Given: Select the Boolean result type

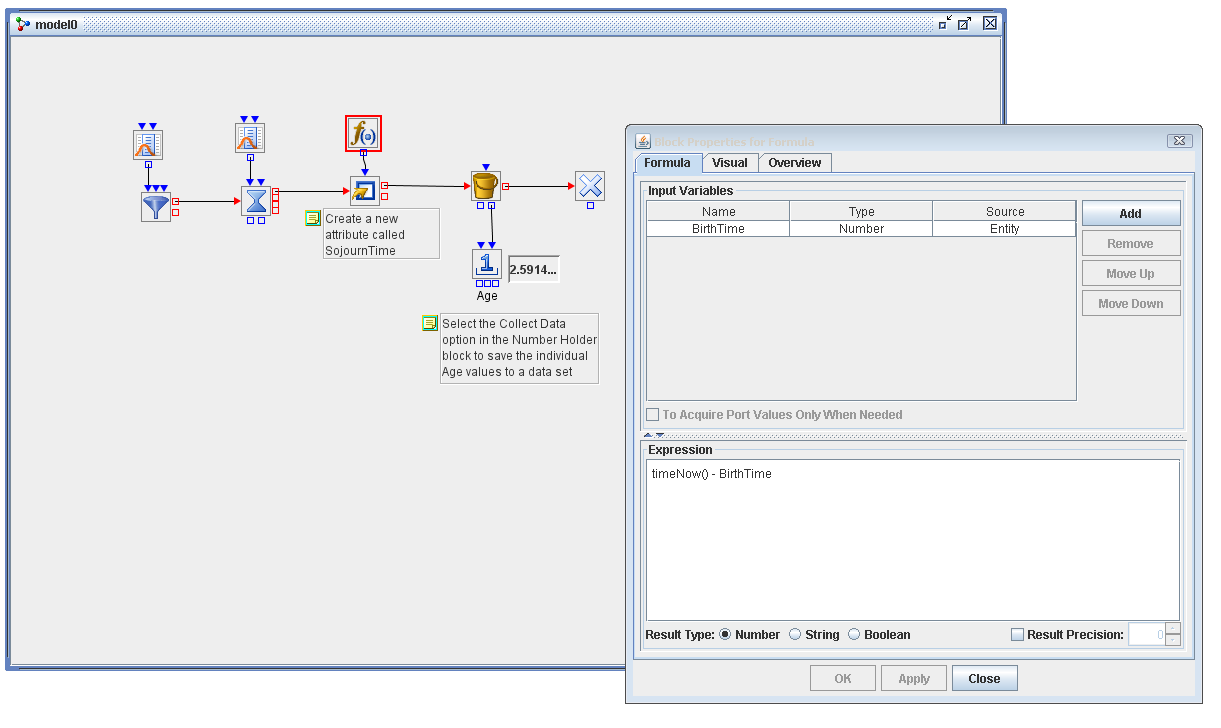Looking at the screenshot, I should (x=855, y=634).
